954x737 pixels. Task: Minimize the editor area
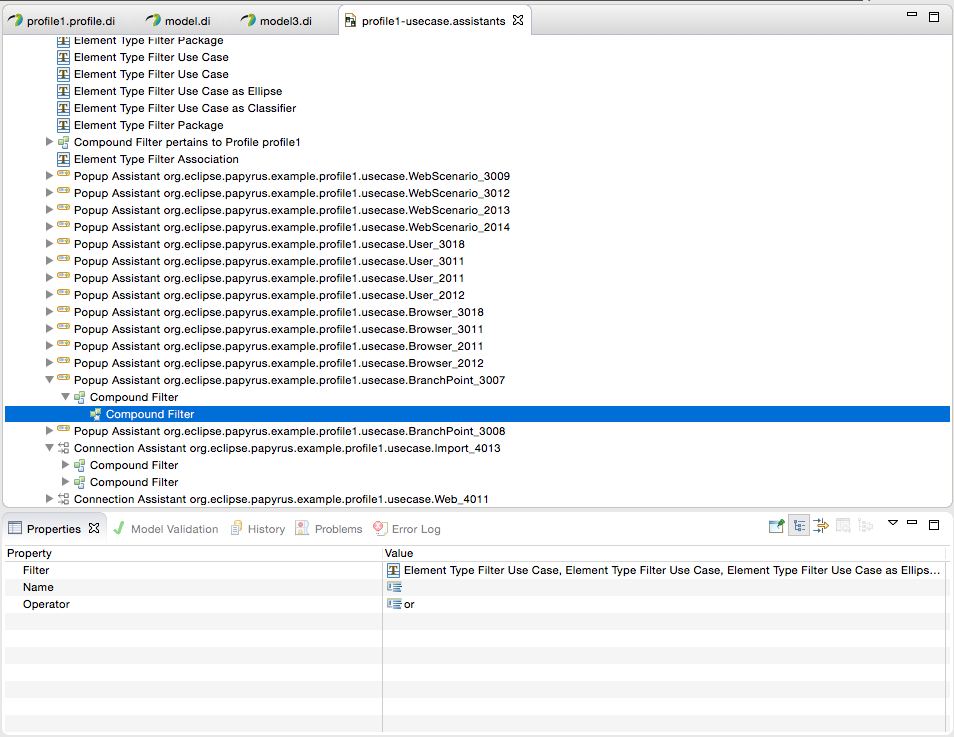911,14
